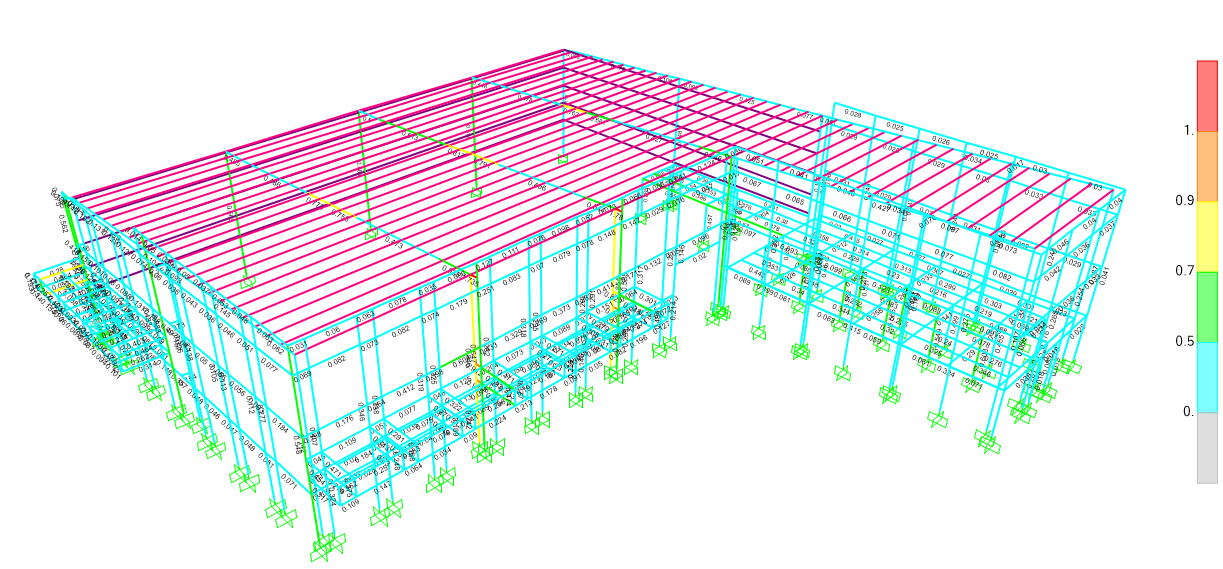Screen dimensions: 1223x569
Task: Select the green support at the front corner column base
Action: (327, 547)
